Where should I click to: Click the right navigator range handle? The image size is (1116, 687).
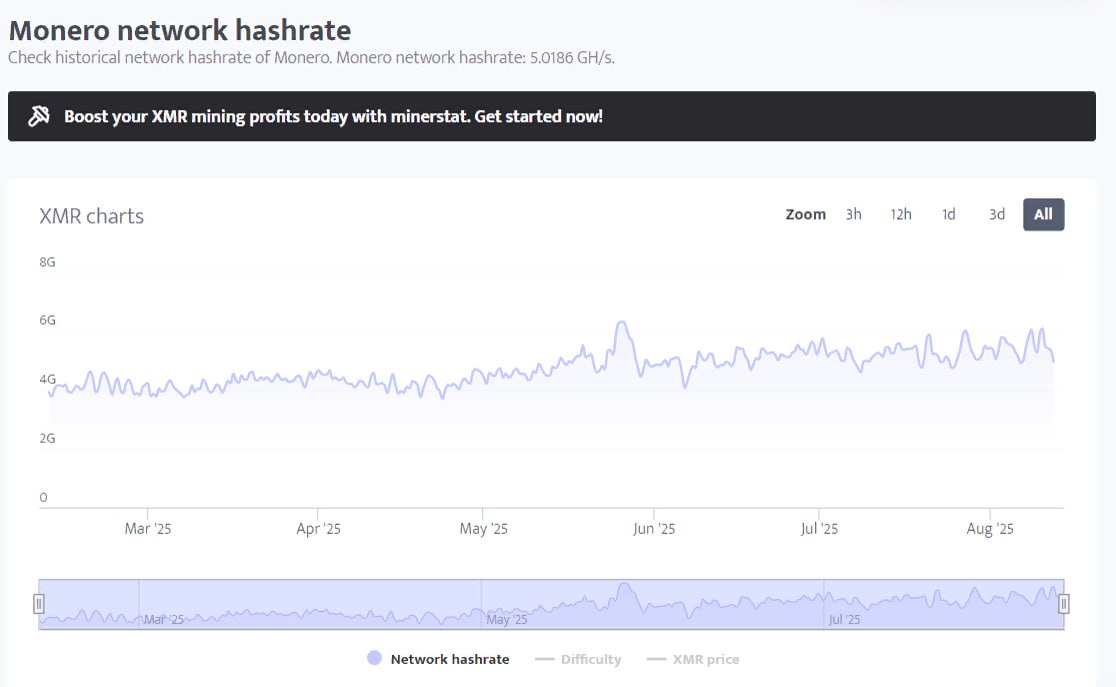point(1063,604)
